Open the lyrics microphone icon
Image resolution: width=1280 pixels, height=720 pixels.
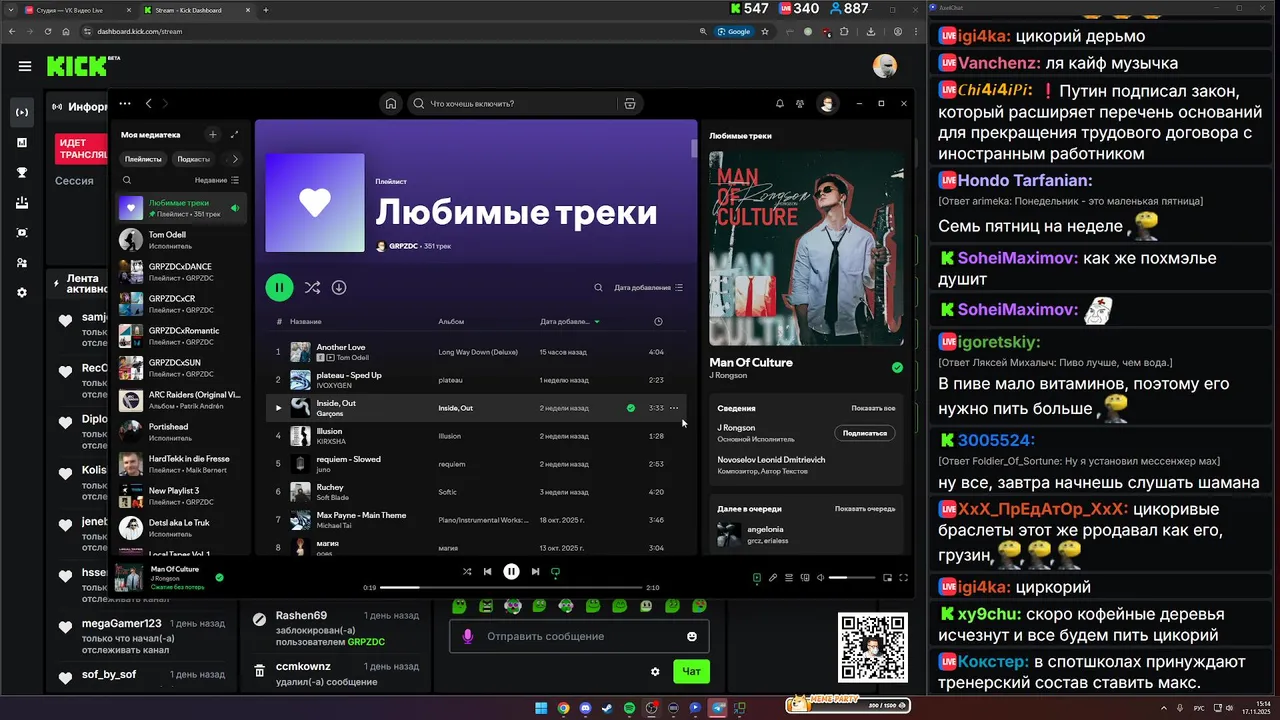[x=773, y=577]
